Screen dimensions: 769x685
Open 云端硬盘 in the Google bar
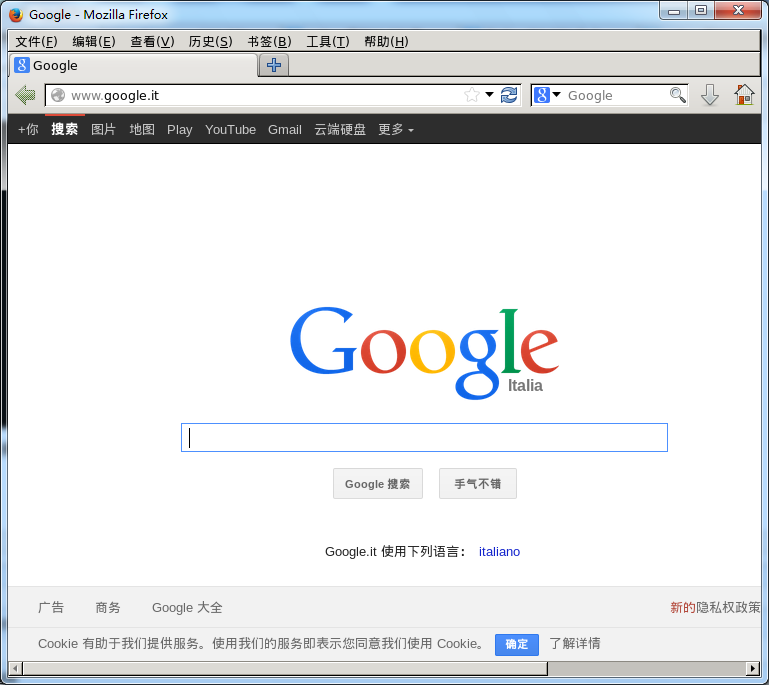(340, 129)
